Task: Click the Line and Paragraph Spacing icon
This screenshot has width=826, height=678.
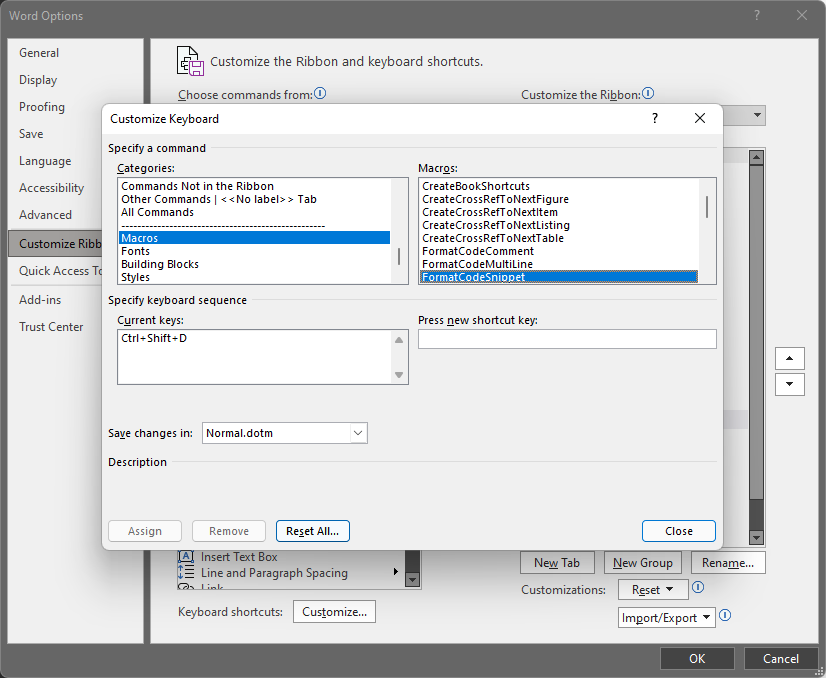Action: click(186, 572)
